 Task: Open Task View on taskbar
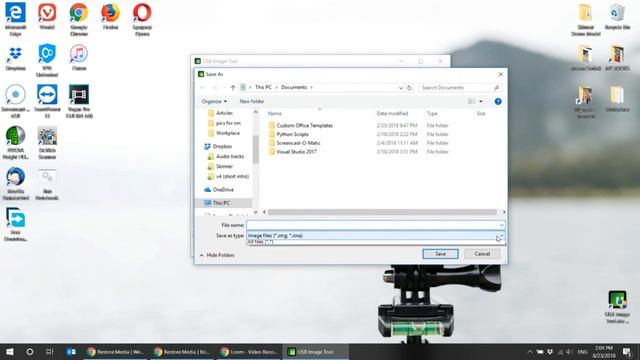[x=50, y=351]
